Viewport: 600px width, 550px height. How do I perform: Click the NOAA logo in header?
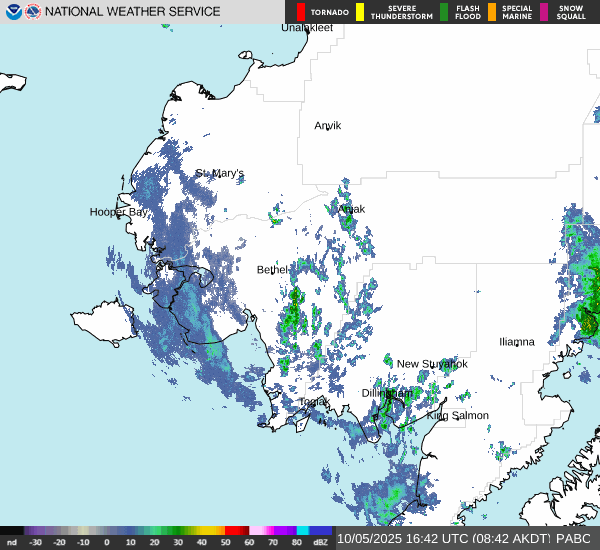pyautogui.click(x=11, y=12)
